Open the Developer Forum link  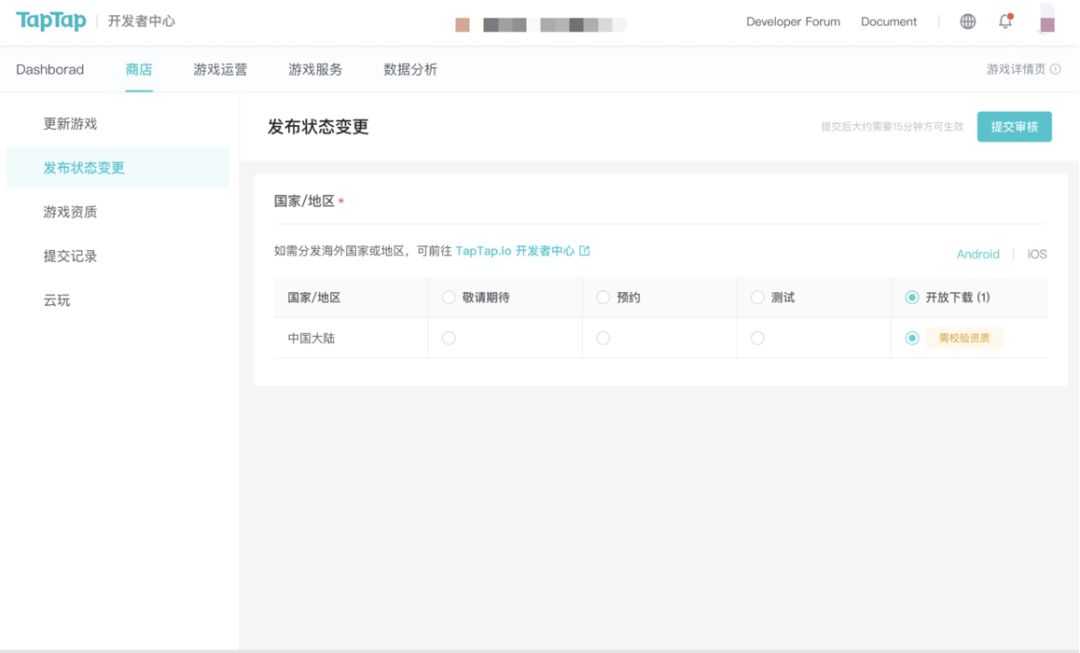point(793,22)
